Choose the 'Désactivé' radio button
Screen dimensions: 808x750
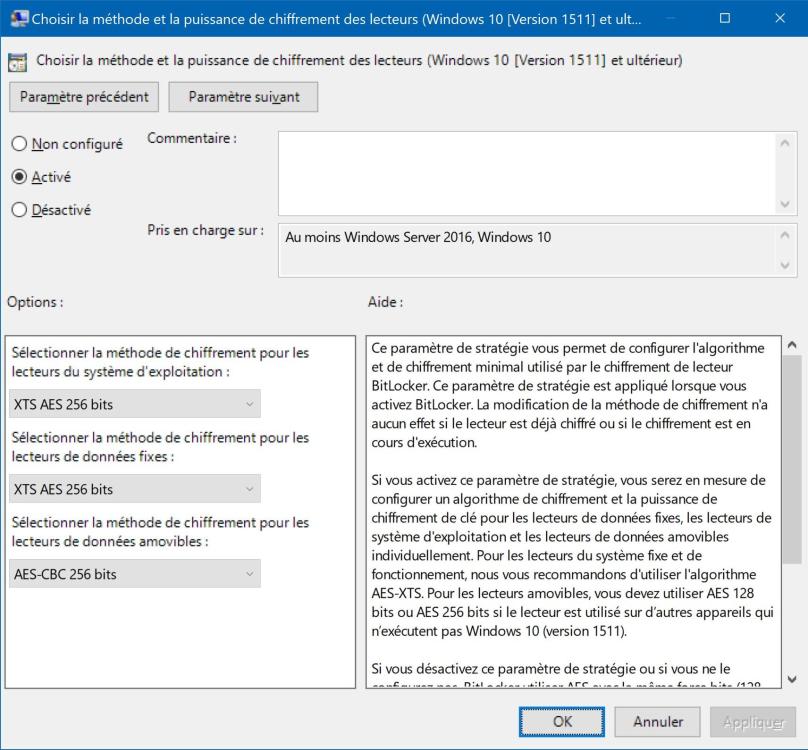click(19, 210)
